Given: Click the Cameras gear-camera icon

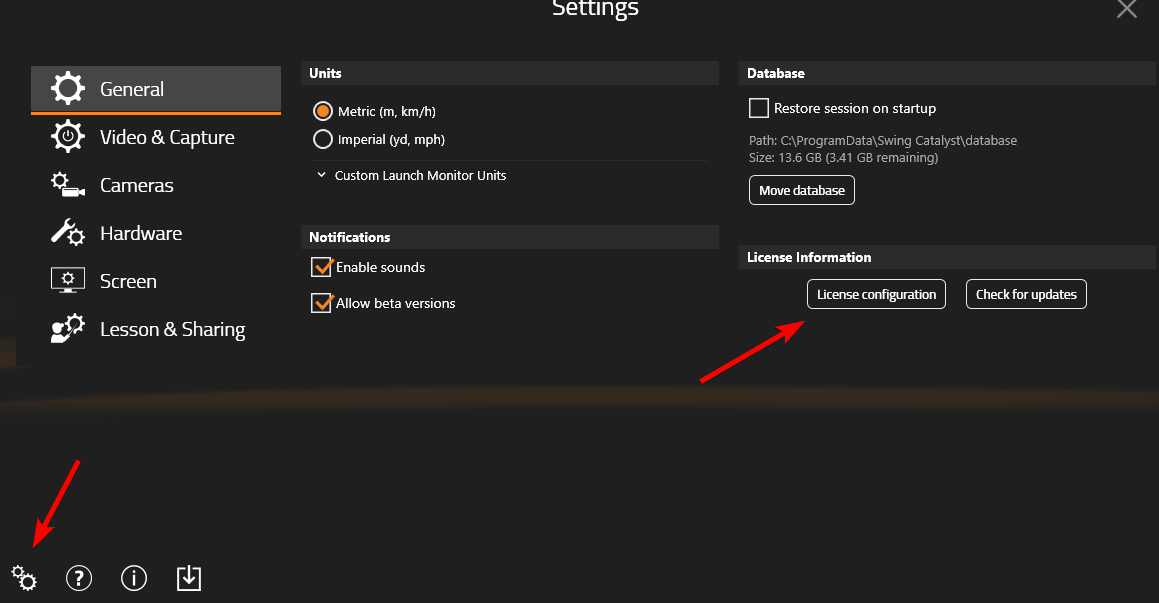Looking at the screenshot, I should point(67,185).
